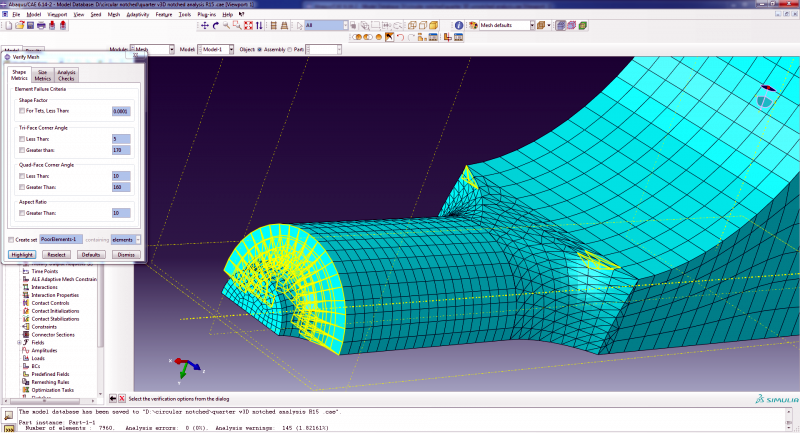Select the Part object radio button
This screenshot has height=433, width=800.
(290, 49)
